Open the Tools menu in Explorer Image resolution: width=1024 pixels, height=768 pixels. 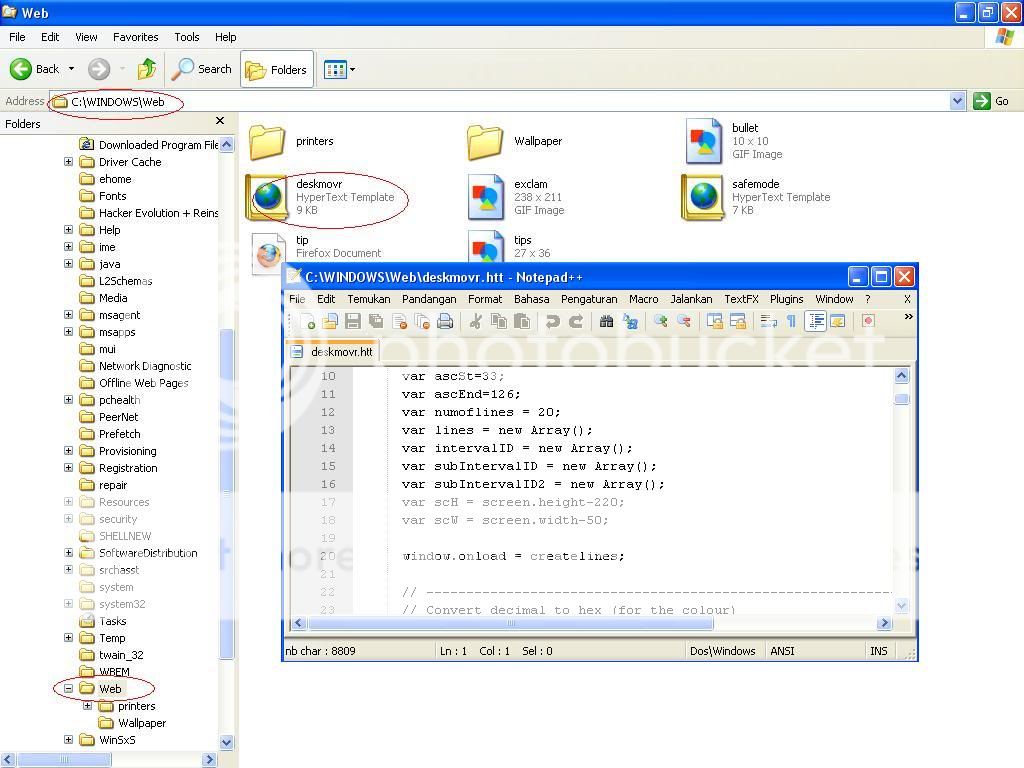coord(187,37)
